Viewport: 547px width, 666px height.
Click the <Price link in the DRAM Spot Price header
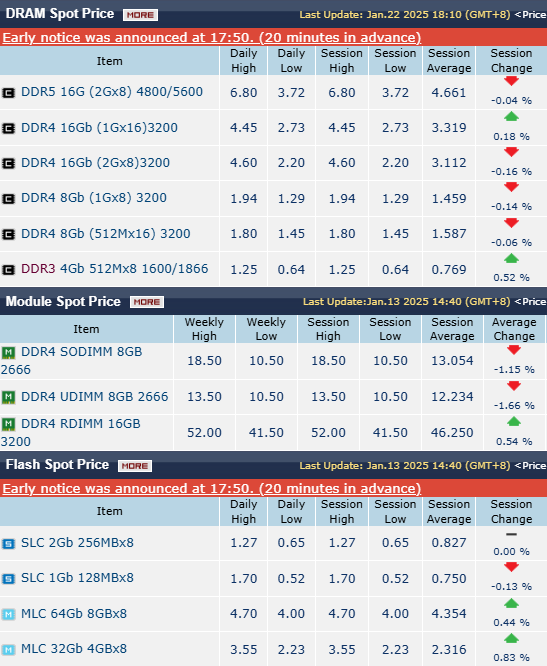click(x=530, y=15)
